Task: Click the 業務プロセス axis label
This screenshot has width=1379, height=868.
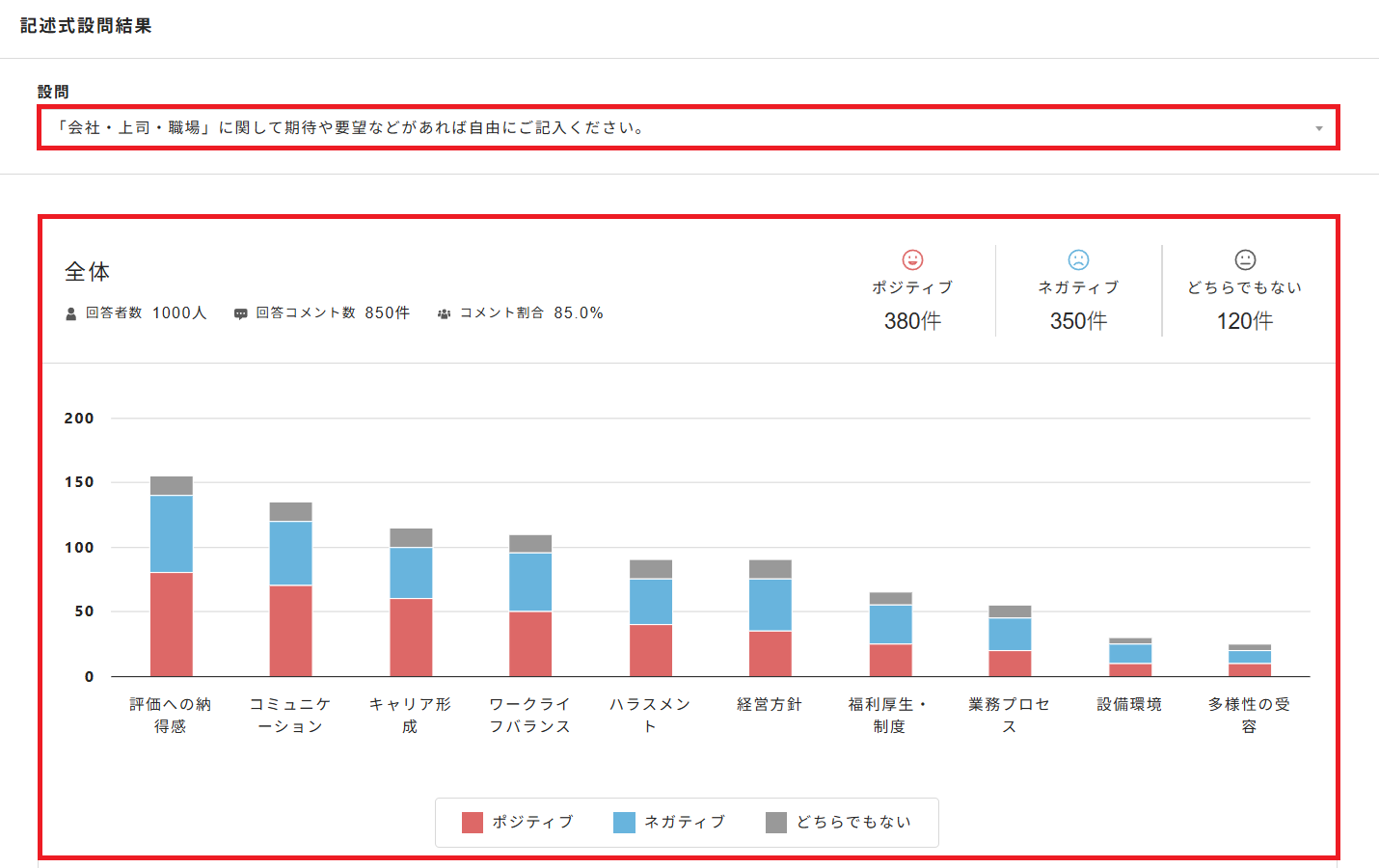Action: (1009, 716)
